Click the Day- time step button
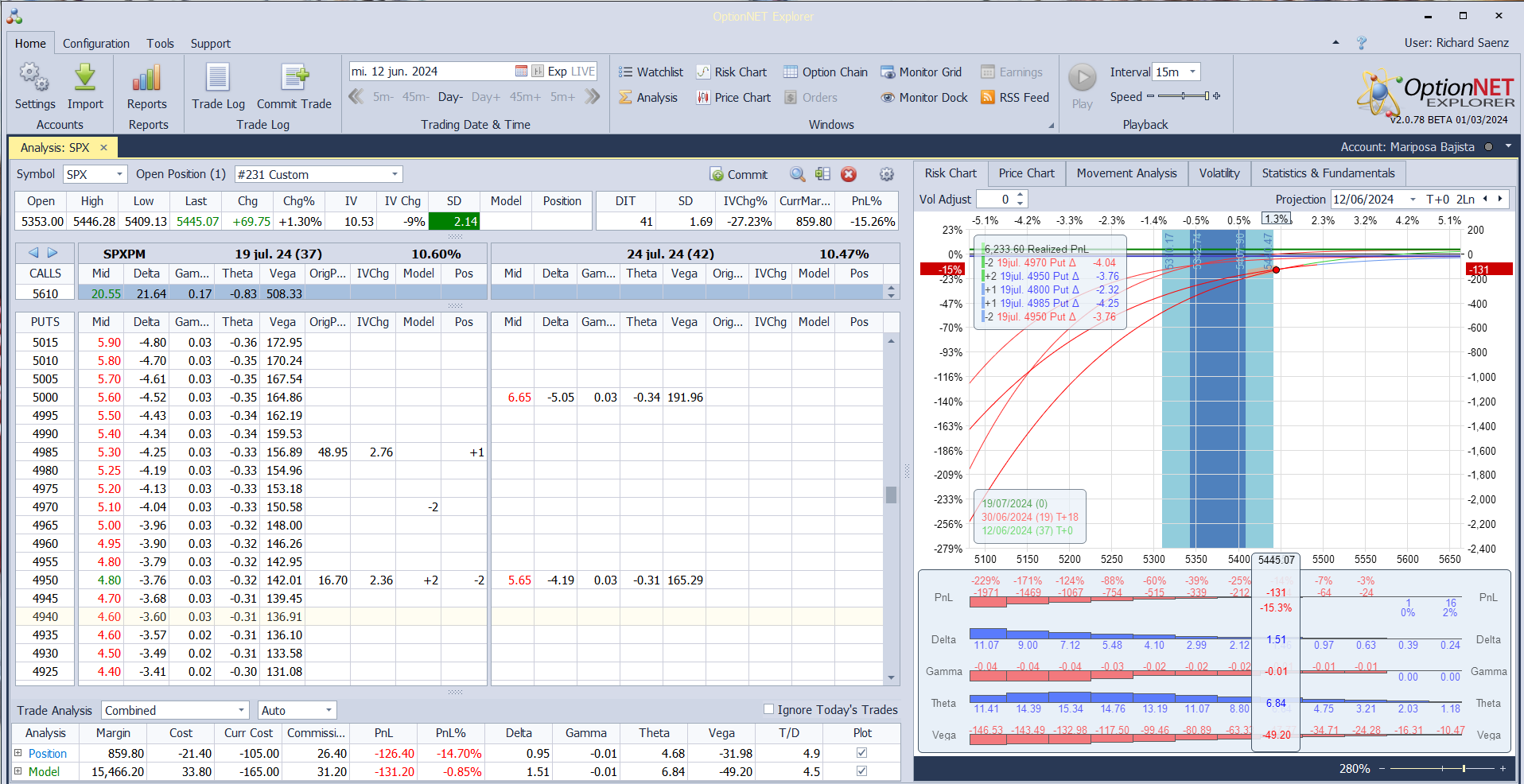The width and height of the screenshot is (1524, 784). 450,97
